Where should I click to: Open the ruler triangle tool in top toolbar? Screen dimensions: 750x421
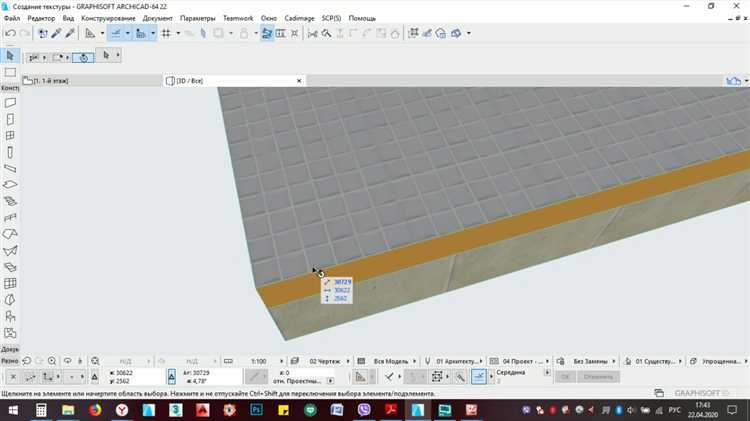[x=90, y=33]
